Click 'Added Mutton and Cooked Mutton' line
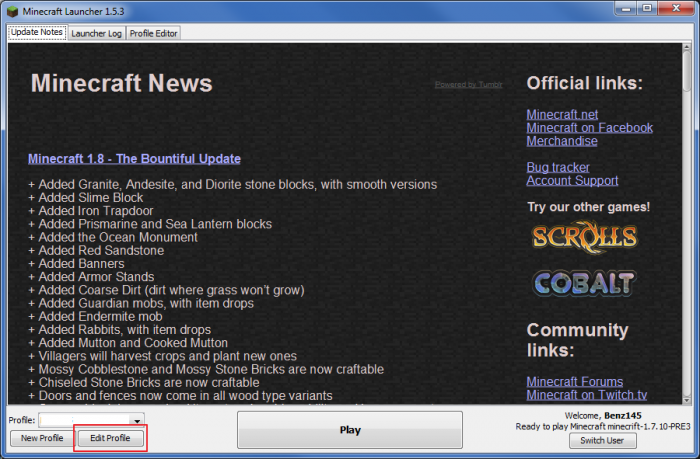Image resolution: width=700 pixels, height=459 pixels. [x=128, y=343]
